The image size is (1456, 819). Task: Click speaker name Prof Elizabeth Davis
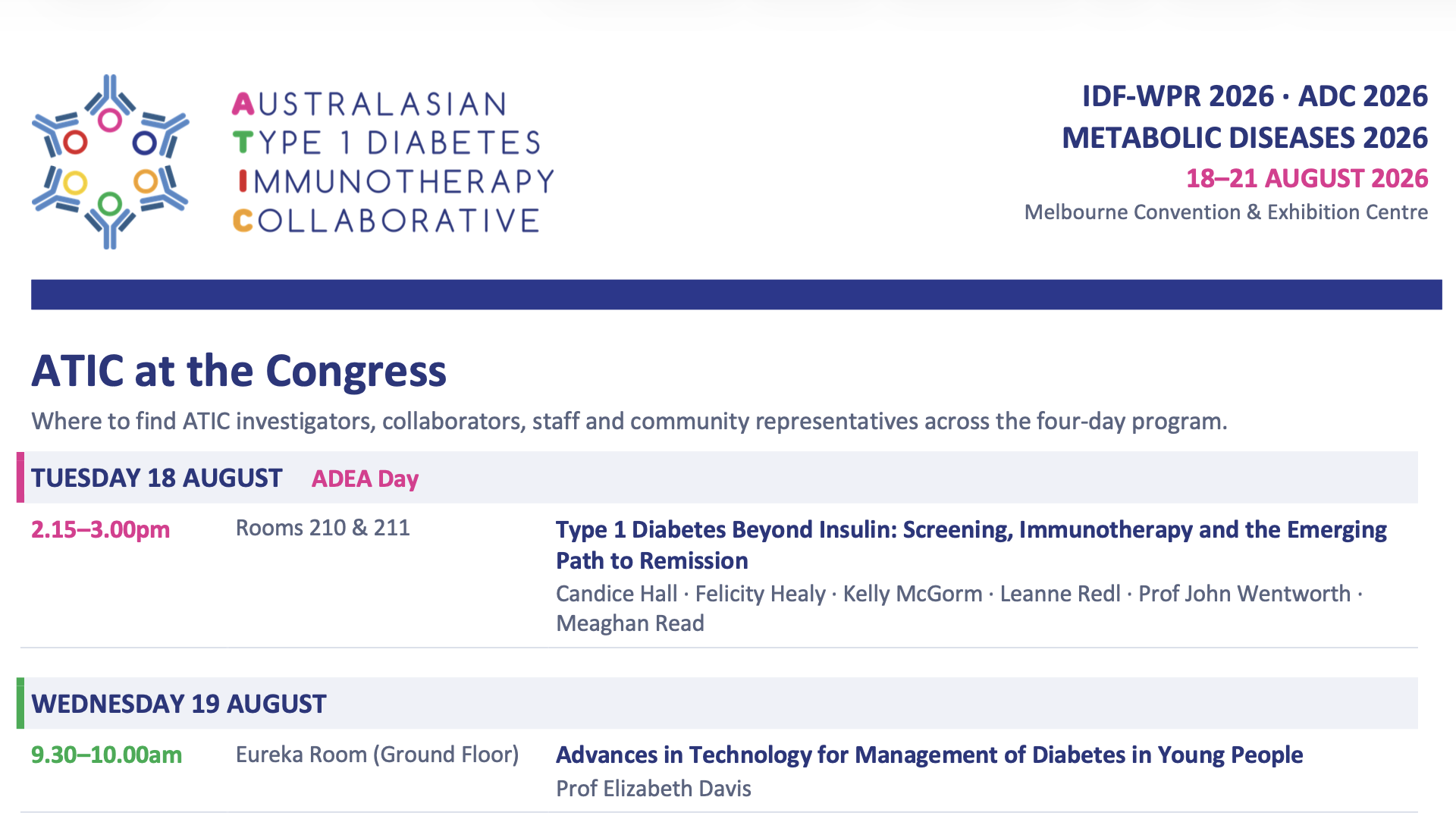tap(653, 789)
